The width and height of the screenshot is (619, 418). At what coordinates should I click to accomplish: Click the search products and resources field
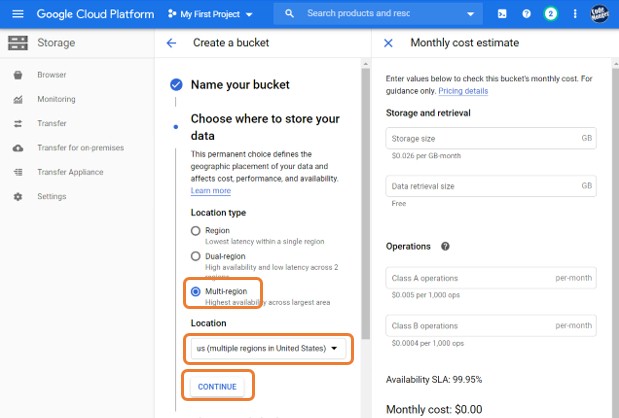tap(379, 13)
